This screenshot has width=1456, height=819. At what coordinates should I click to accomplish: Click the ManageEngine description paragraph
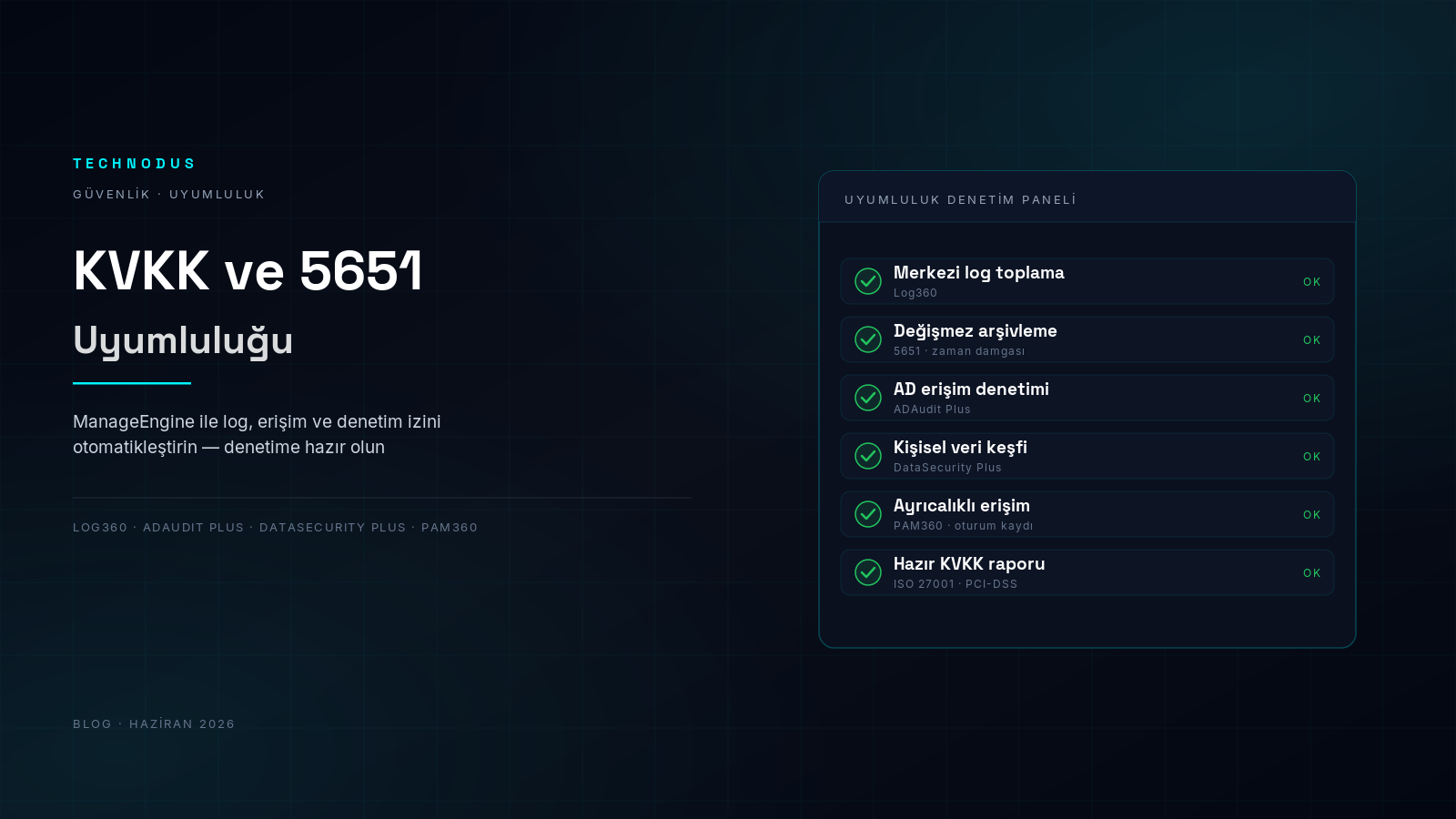257,434
